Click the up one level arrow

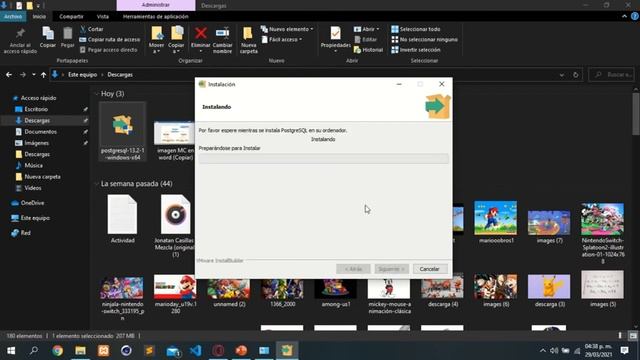(43, 75)
